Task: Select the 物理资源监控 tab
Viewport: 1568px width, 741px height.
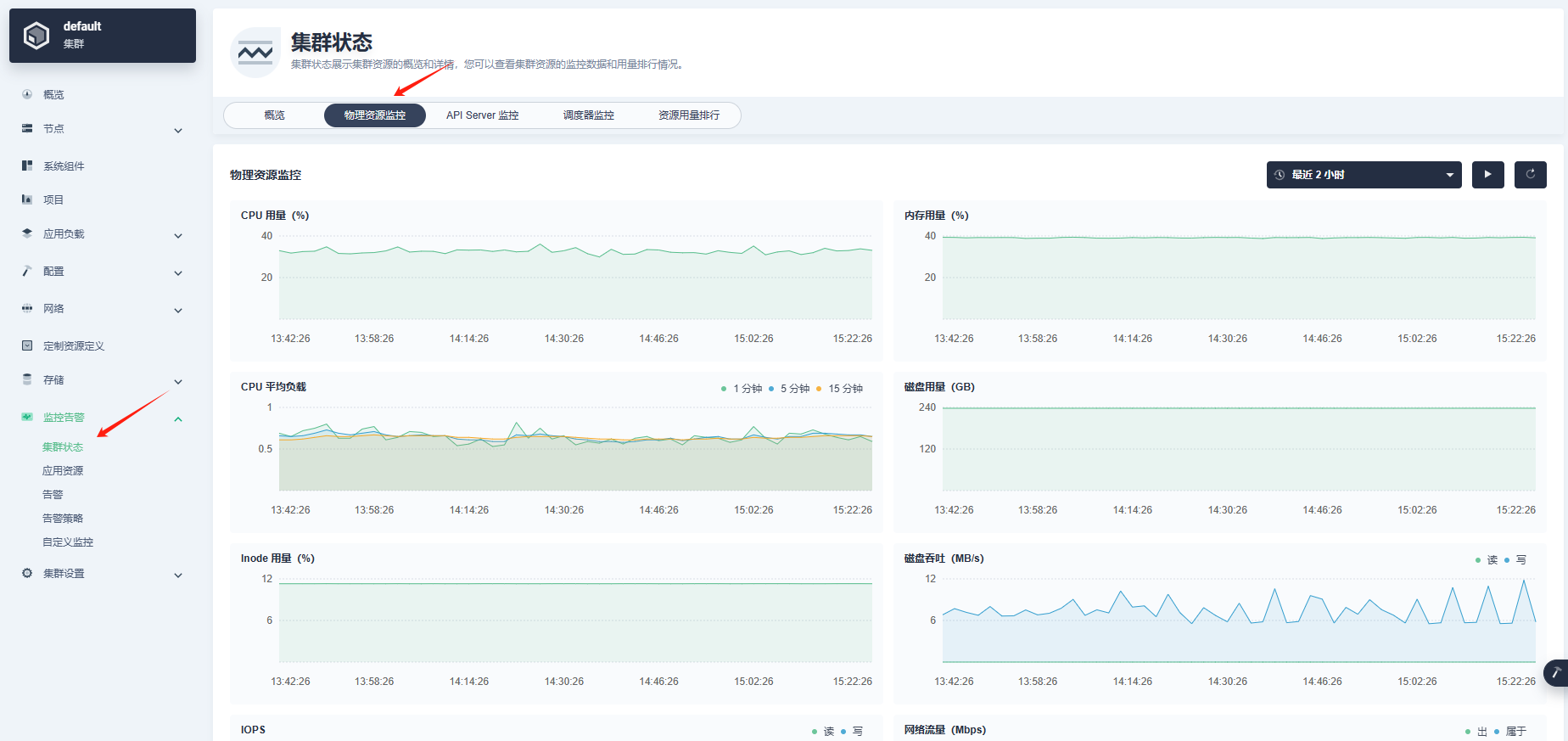Action: point(375,115)
